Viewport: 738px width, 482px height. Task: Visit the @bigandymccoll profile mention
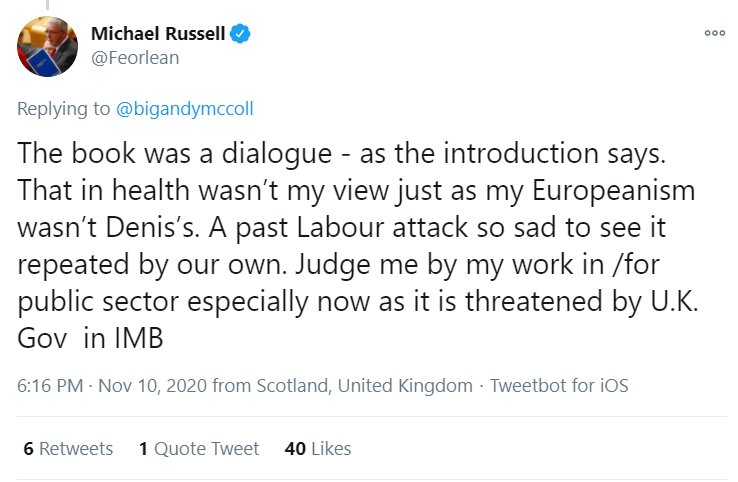(184, 109)
